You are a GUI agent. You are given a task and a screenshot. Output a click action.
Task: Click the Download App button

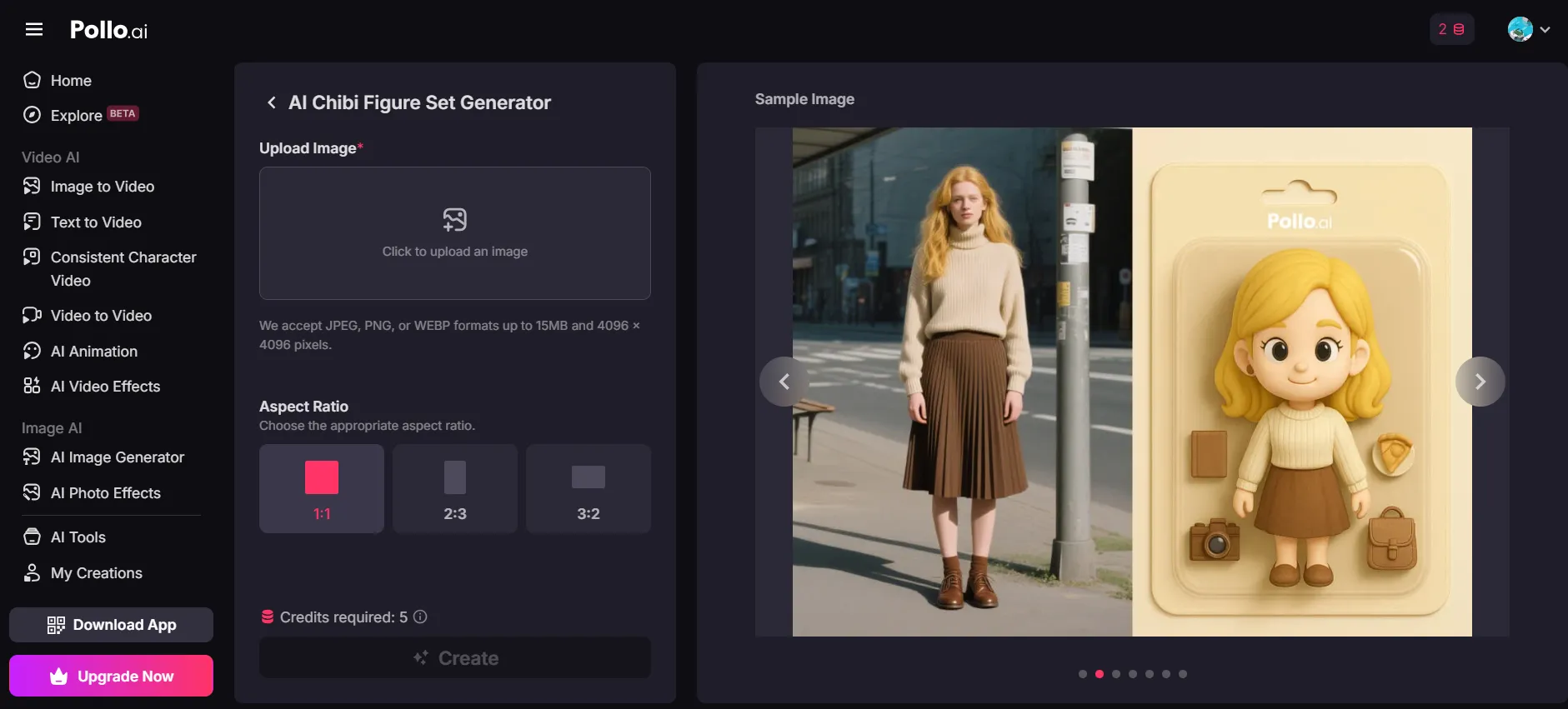pos(111,625)
